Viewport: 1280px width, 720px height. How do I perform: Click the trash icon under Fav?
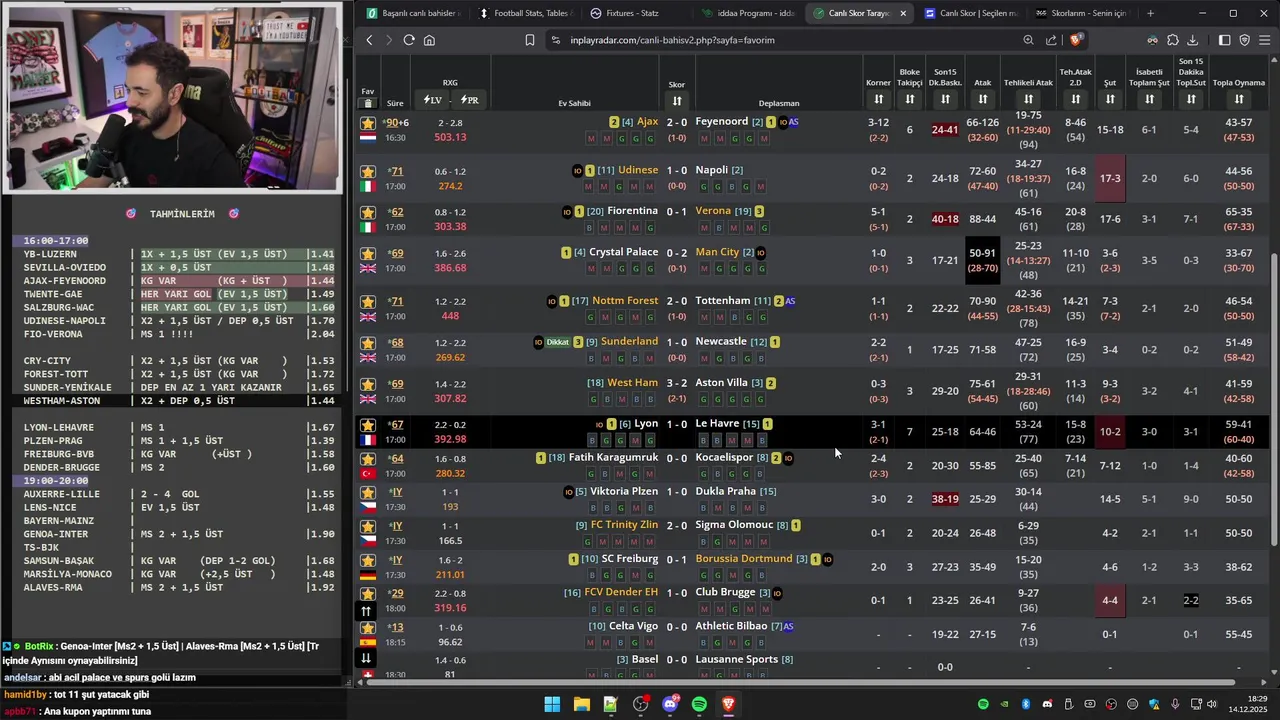(368, 103)
